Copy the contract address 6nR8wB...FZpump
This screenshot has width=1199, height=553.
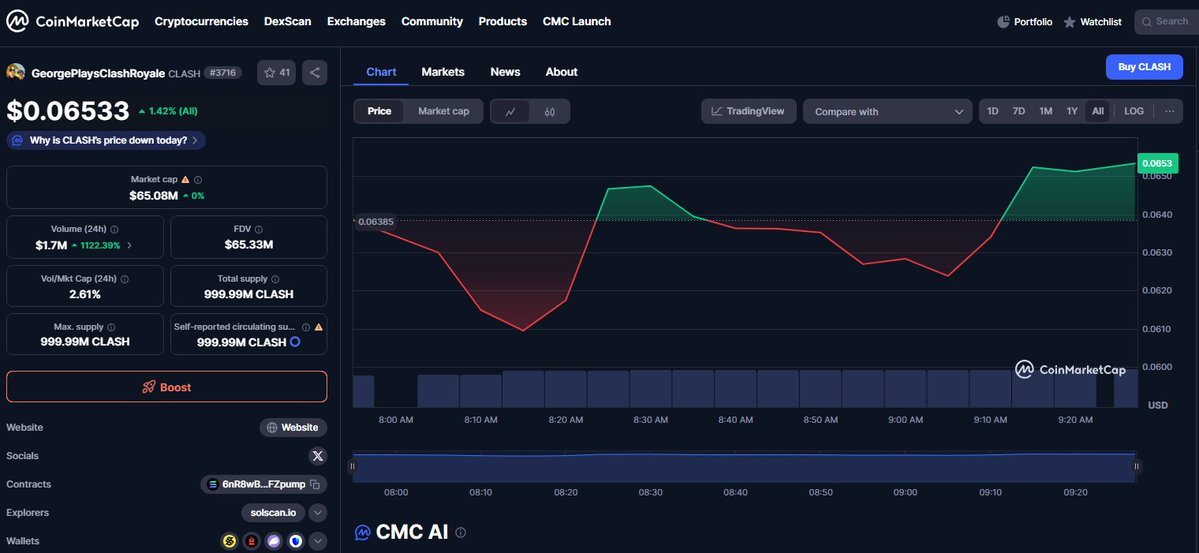point(314,484)
